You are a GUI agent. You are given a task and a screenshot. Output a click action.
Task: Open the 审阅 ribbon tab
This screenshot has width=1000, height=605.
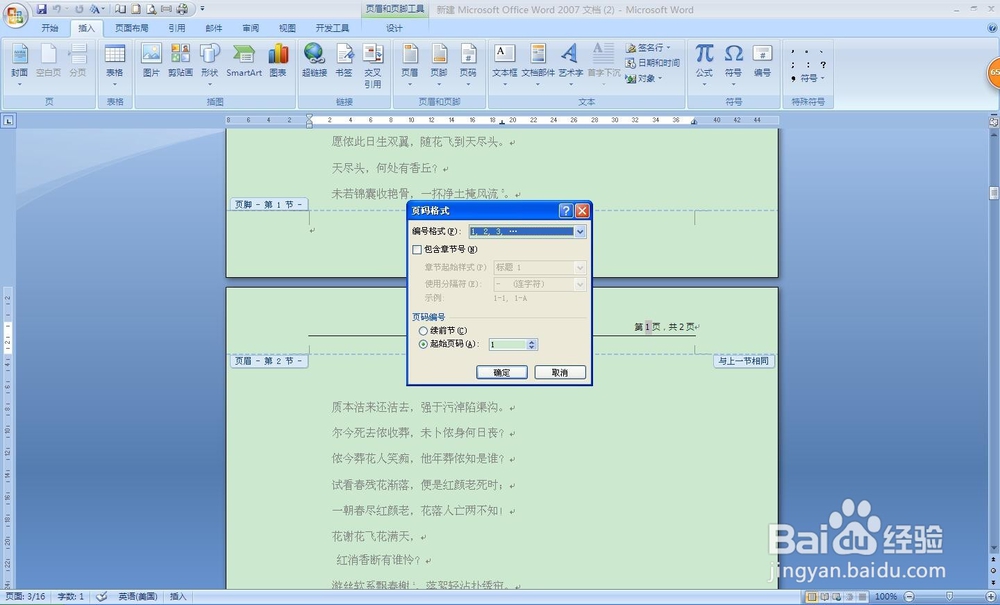(249, 28)
